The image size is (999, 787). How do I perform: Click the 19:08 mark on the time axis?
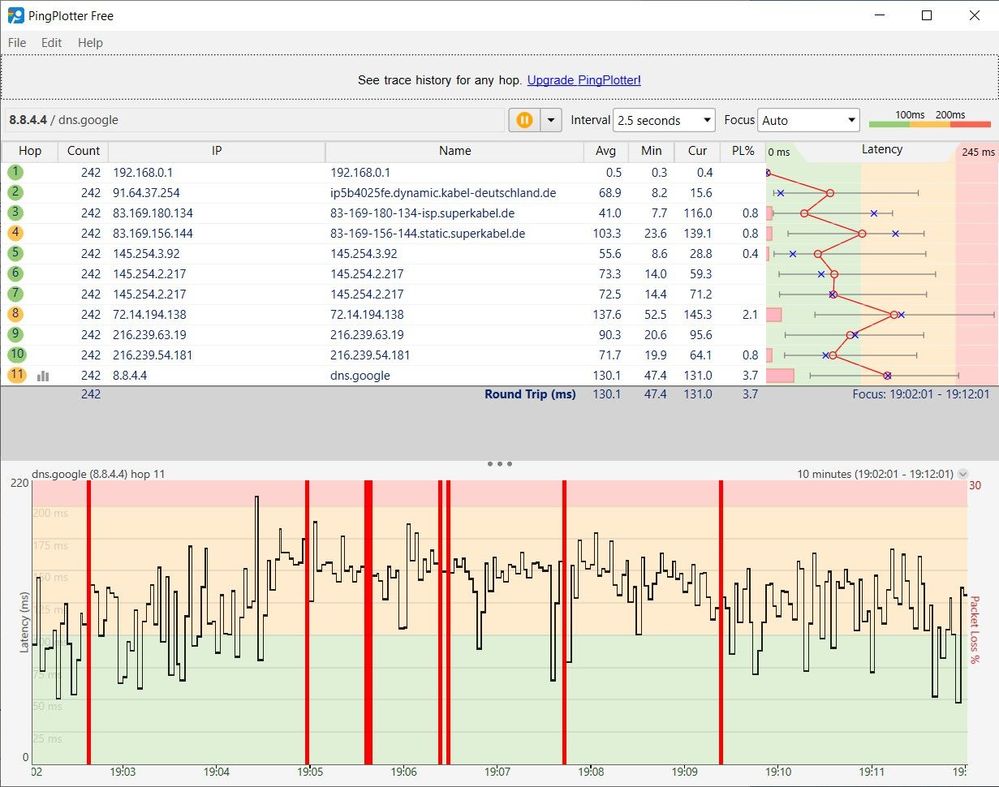point(591,772)
